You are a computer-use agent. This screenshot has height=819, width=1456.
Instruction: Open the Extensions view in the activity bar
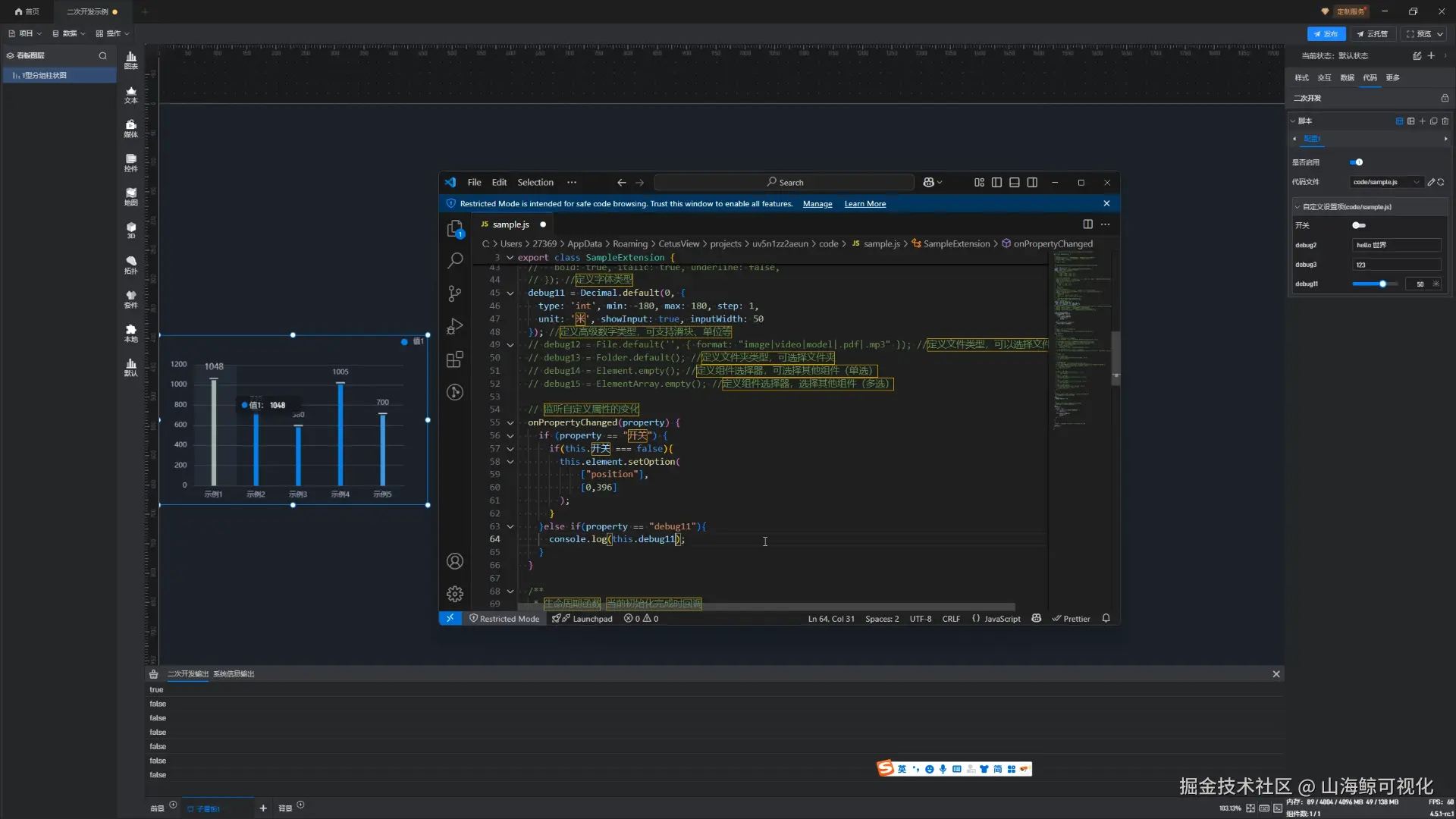(x=455, y=359)
